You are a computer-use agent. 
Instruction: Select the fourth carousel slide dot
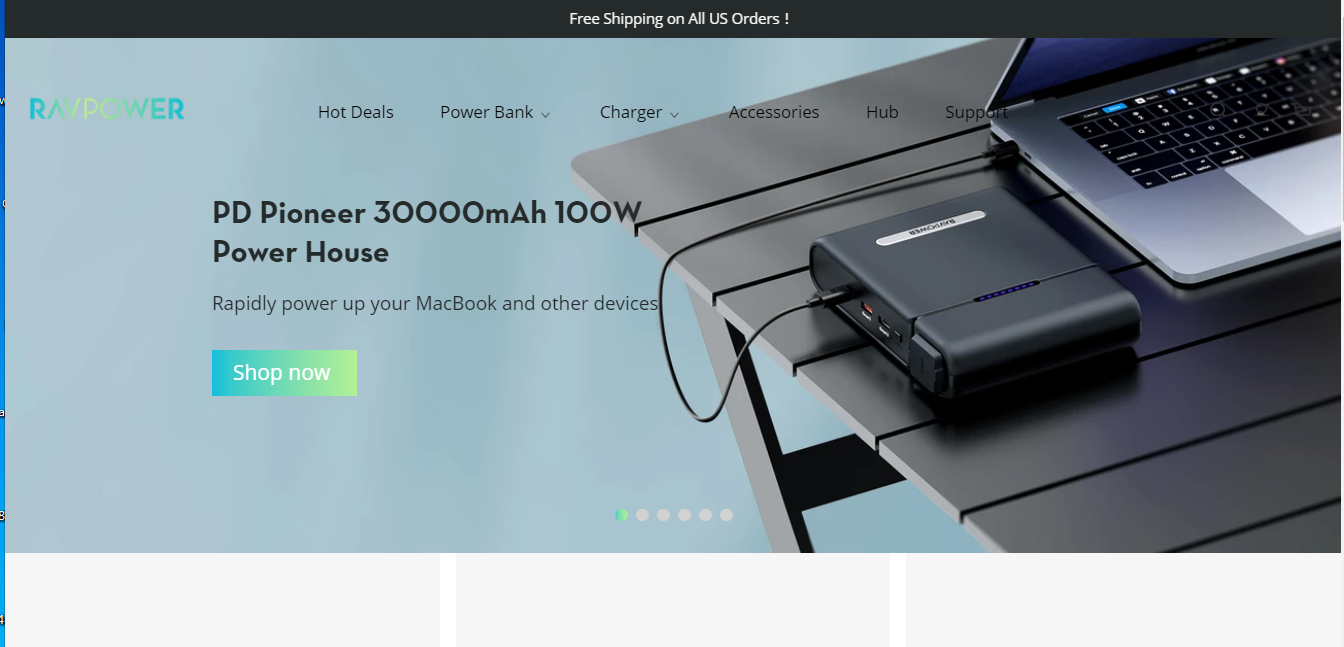point(685,515)
